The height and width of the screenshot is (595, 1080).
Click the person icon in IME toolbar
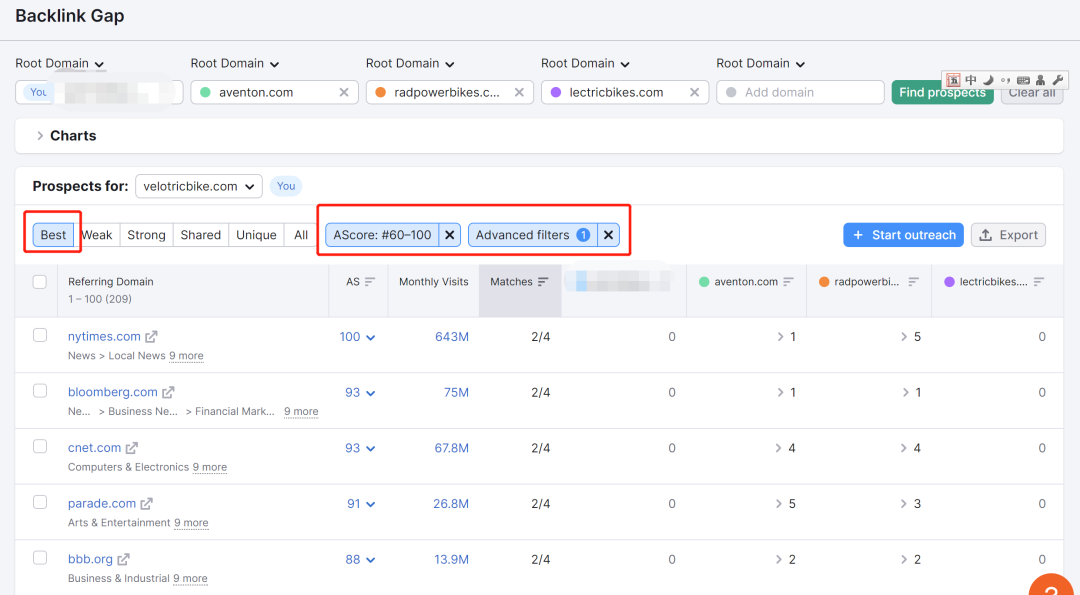coord(1040,80)
